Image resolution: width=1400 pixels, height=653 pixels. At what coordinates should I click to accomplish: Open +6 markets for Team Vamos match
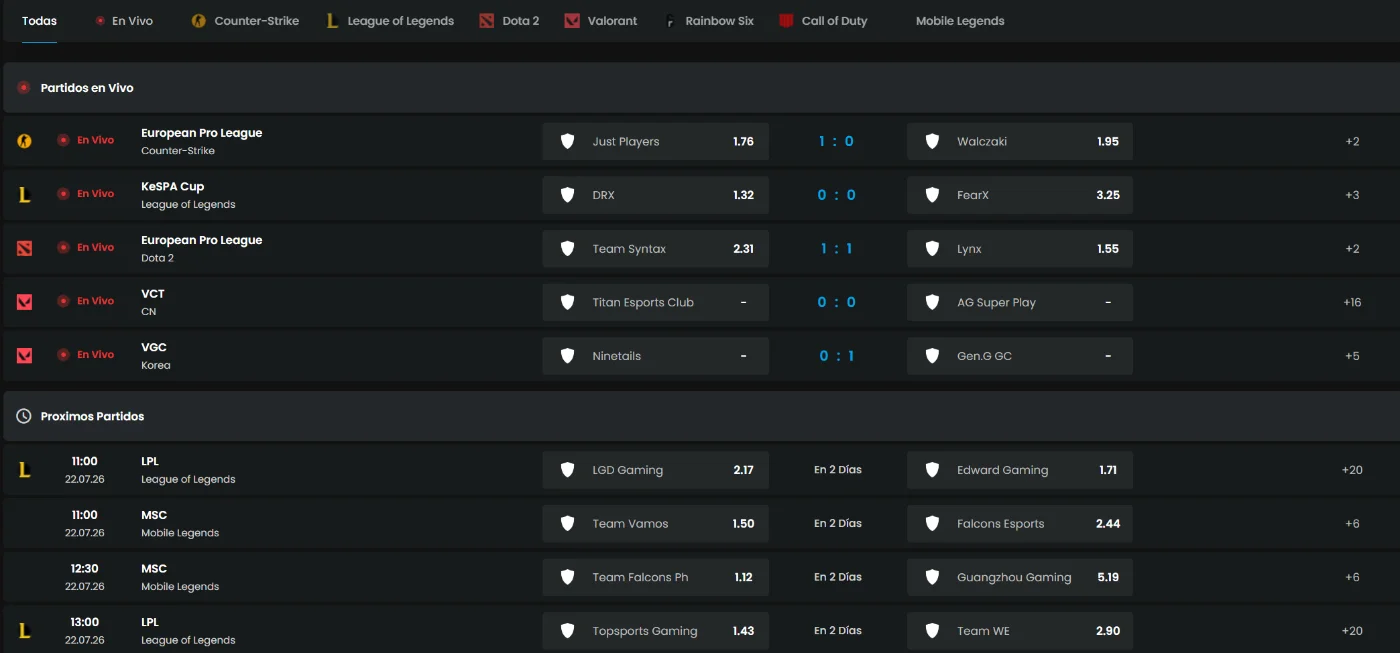pyautogui.click(x=1352, y=524)
